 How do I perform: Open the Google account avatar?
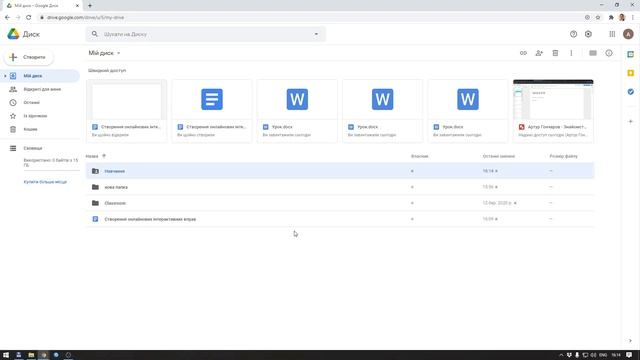tap(628, 34)
